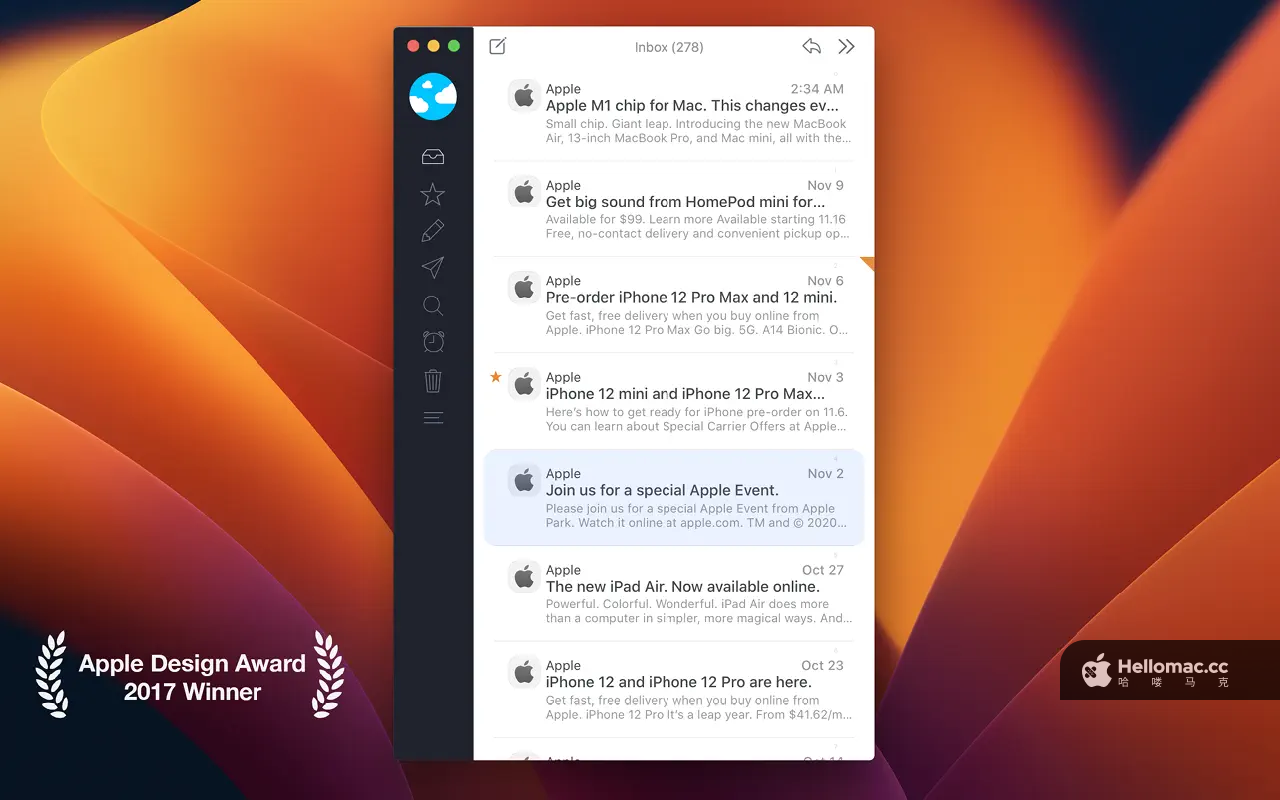Image resolution: width=1280 pixels, height=800 pixels.
Task: Open Sent via paper plane icon
Action: pos(433,268)
